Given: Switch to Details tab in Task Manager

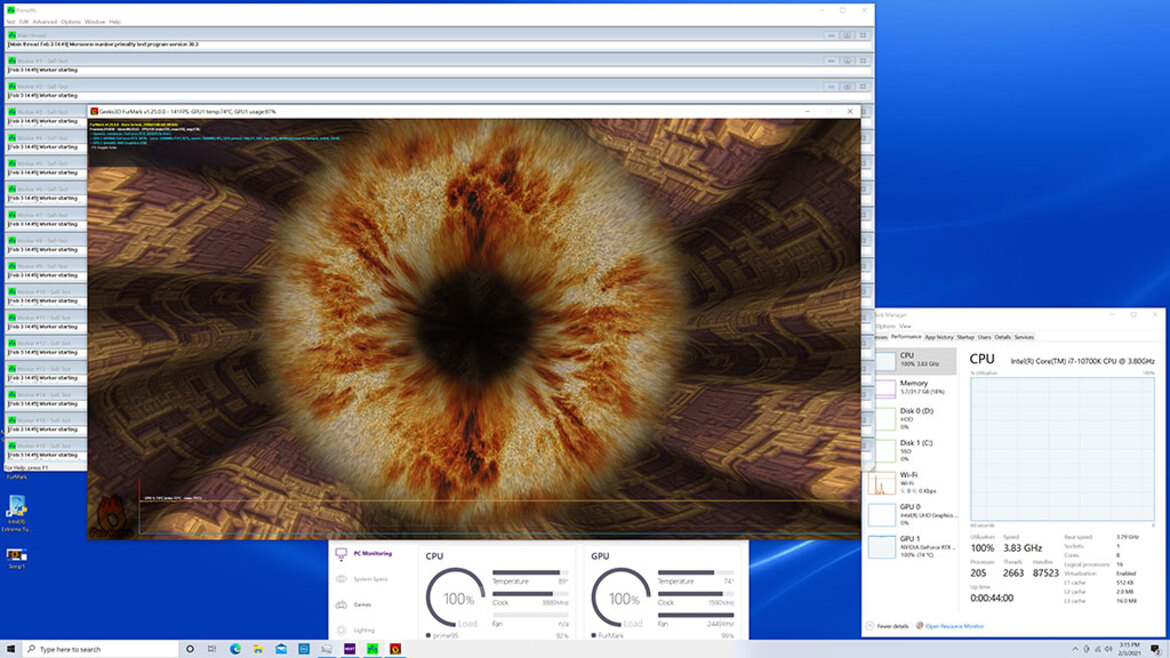Looking at the screenshot, I should [x=1002, y=337].
